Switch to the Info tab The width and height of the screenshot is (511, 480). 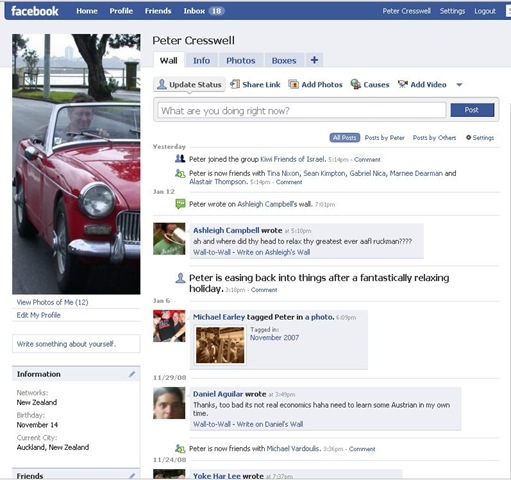[x=201, y=60]
